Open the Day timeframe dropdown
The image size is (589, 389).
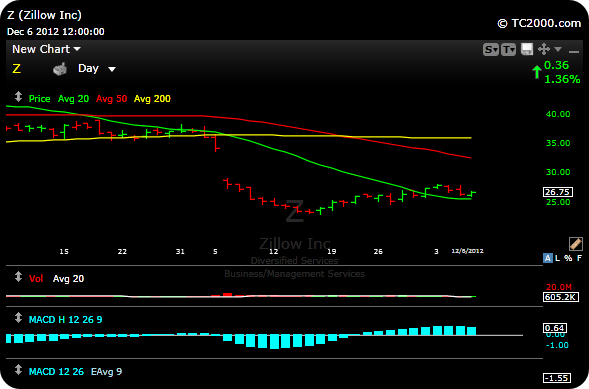click(x=97, y=69)
